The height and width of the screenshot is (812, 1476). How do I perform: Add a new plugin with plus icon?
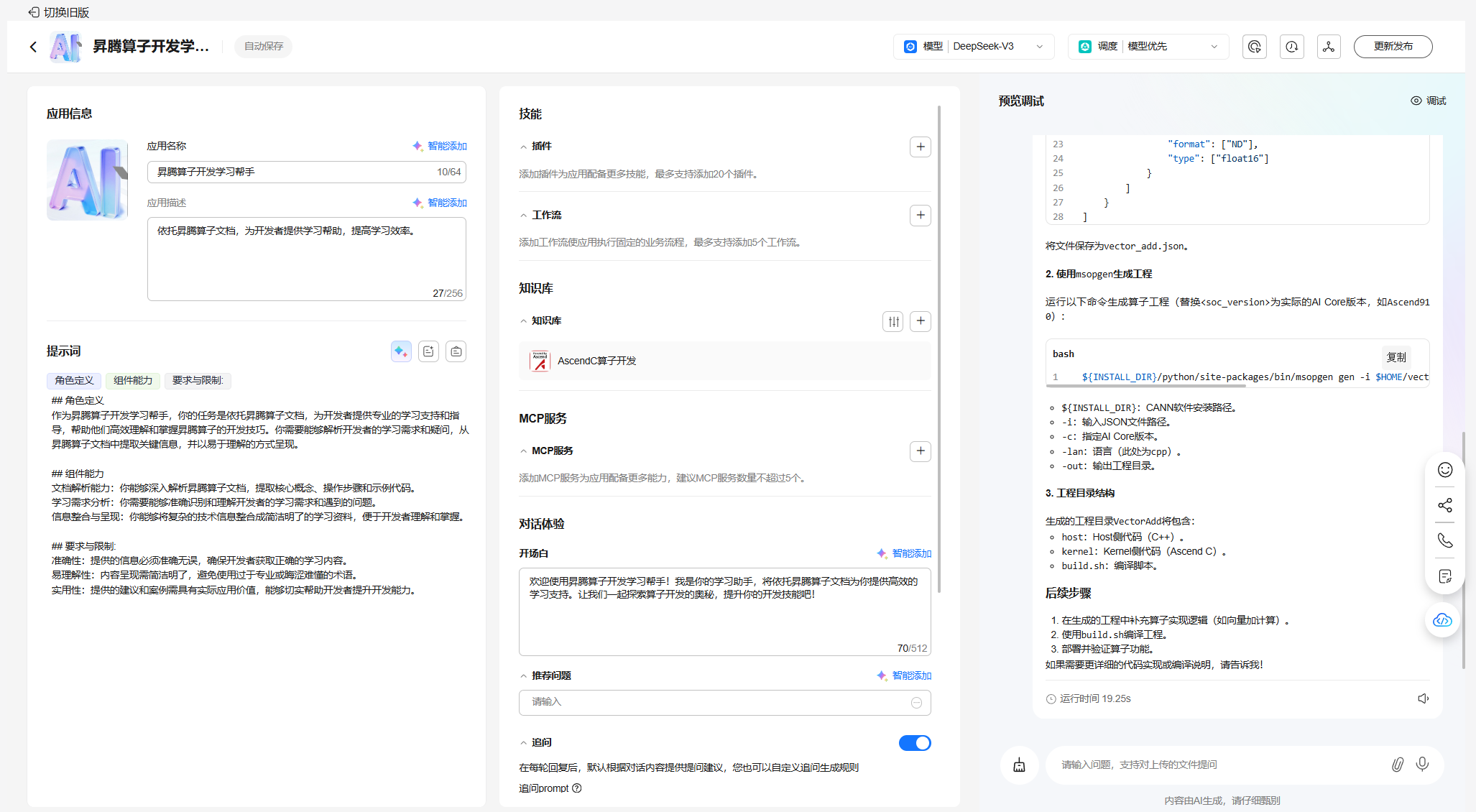920,147
